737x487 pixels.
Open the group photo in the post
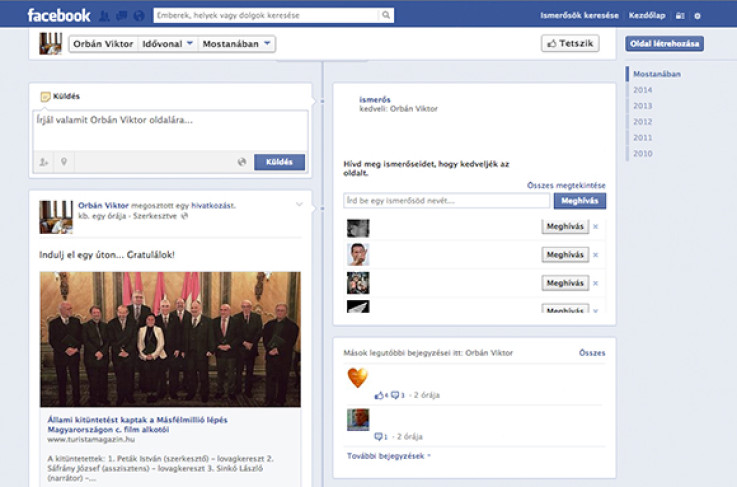click(x=170, y=339)
